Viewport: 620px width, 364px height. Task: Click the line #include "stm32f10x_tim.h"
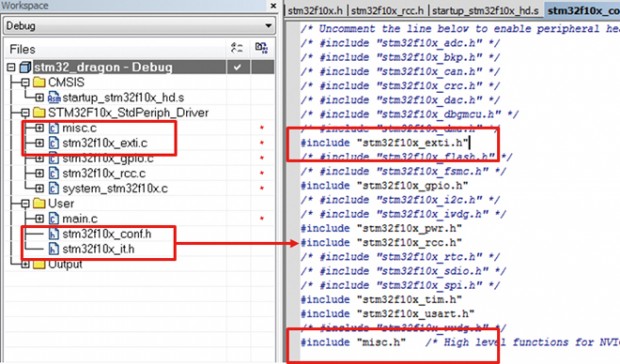pos(381,299)
